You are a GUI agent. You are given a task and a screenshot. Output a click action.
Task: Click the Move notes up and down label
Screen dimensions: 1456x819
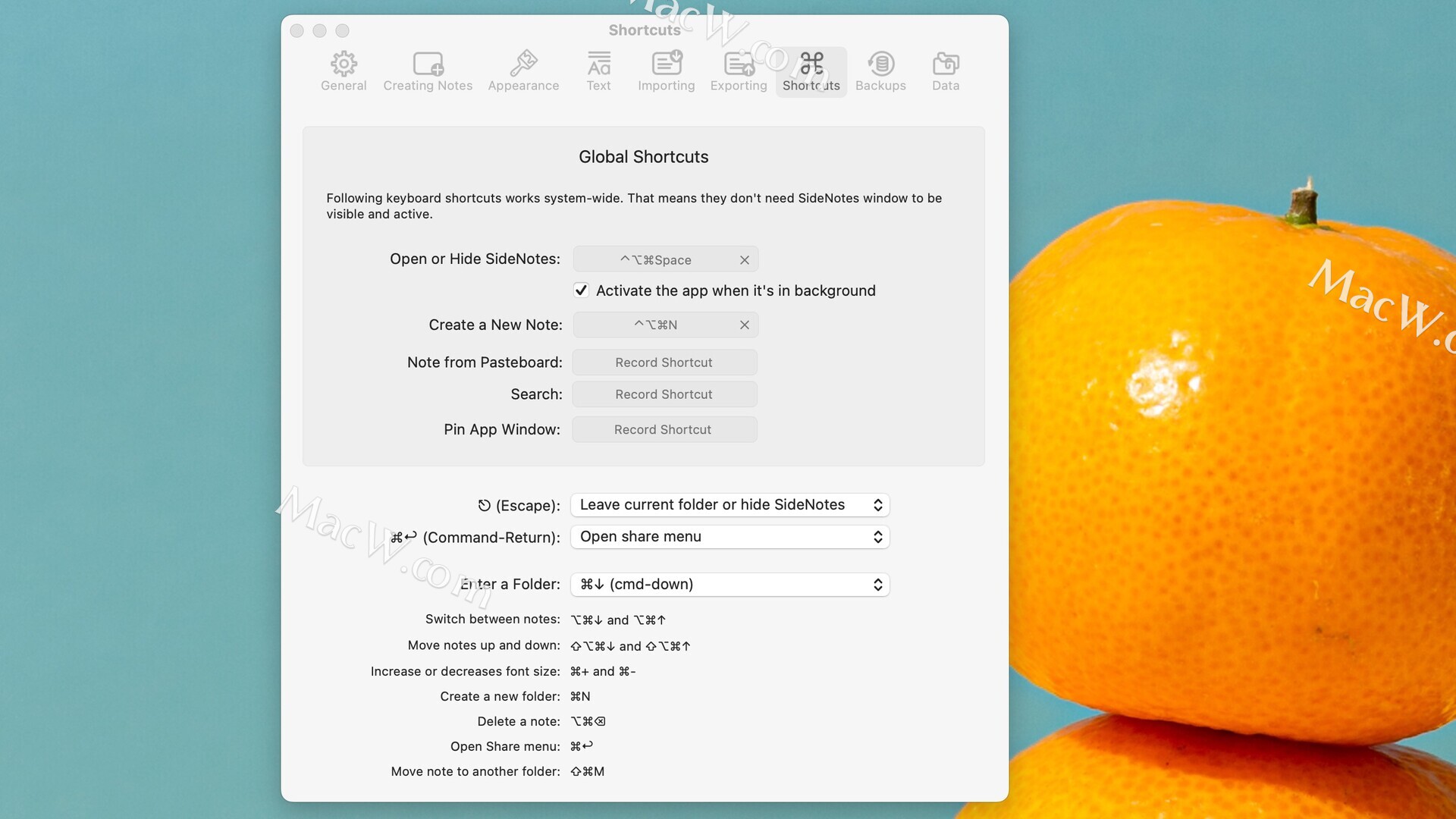[x=484, y=645]
